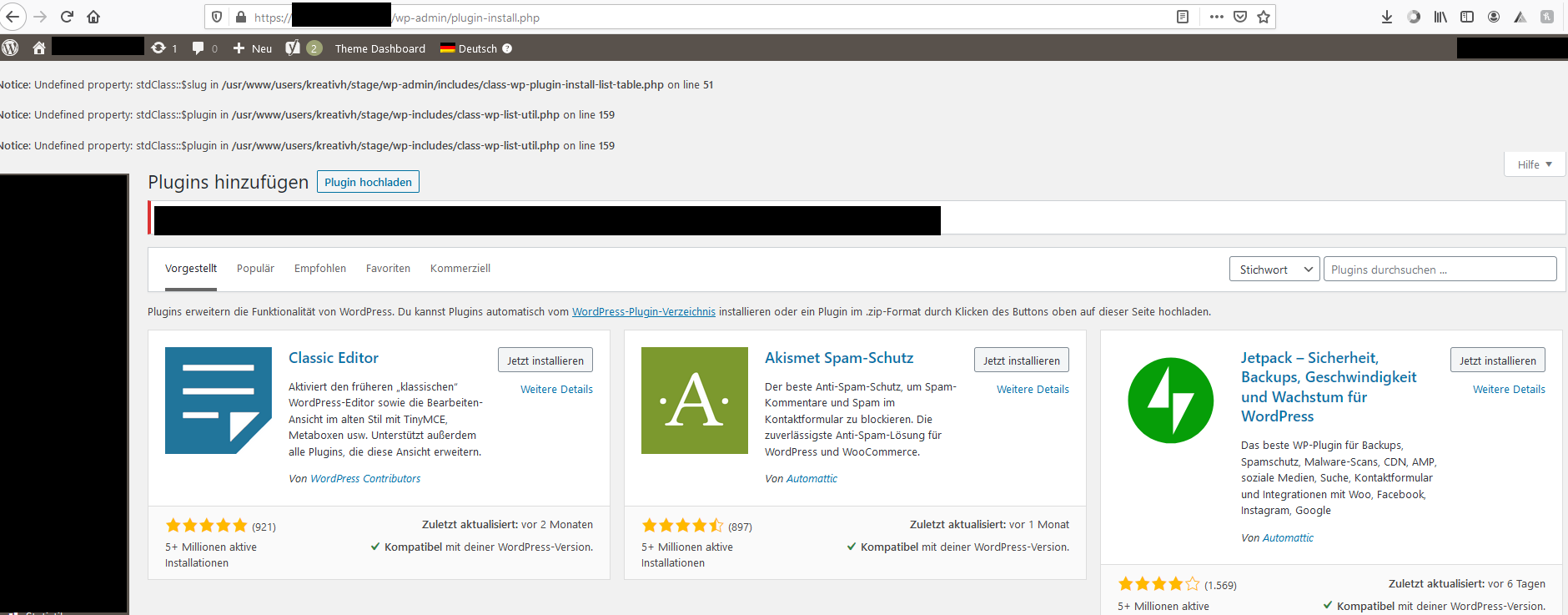Bookmark this page with the star icon

tap(1264, 17)
